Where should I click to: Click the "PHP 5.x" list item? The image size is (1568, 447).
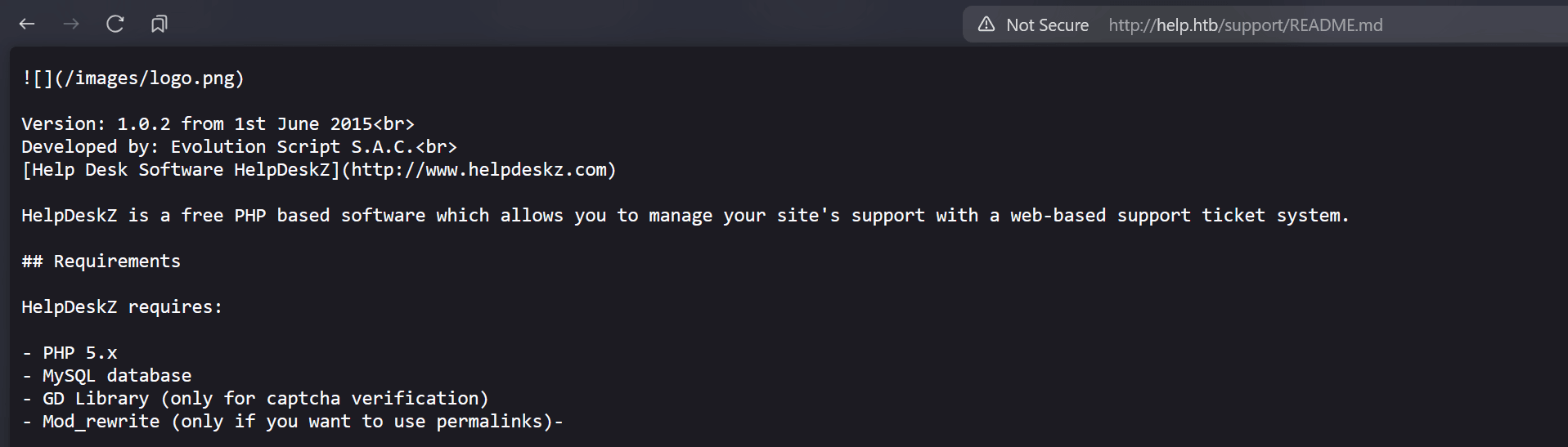(79, 353)
